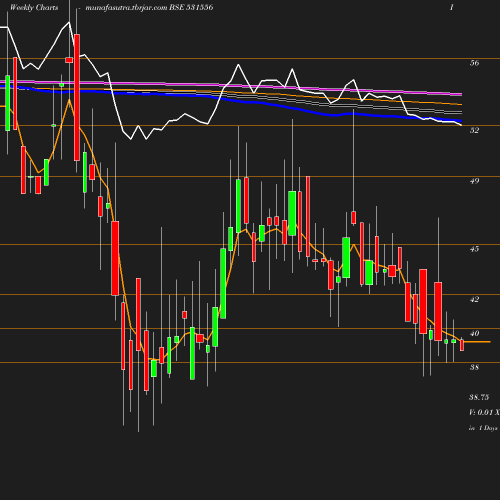
Task: Click the 'munafasutra.tbrjar.com BSE 531556' label
Action: coord(149,7)
